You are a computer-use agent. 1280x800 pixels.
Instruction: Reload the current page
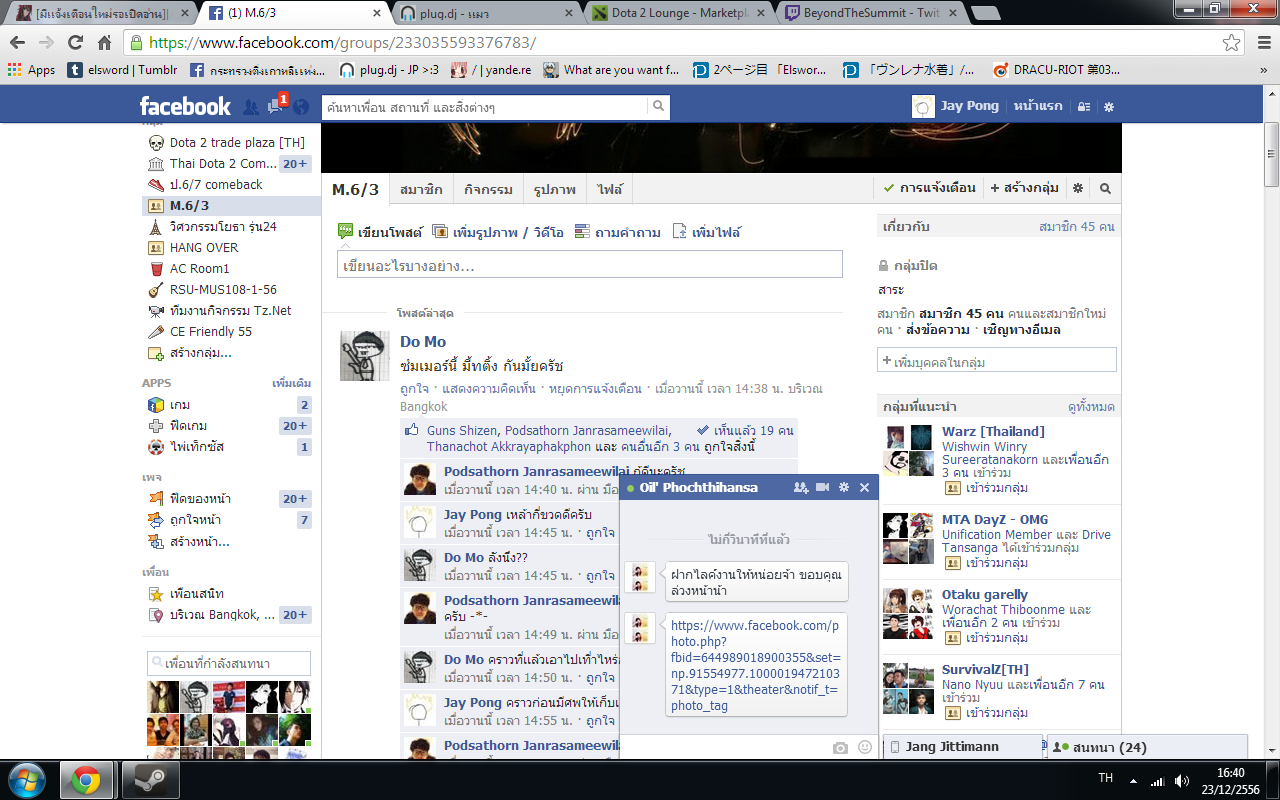[x=75, y=43]
